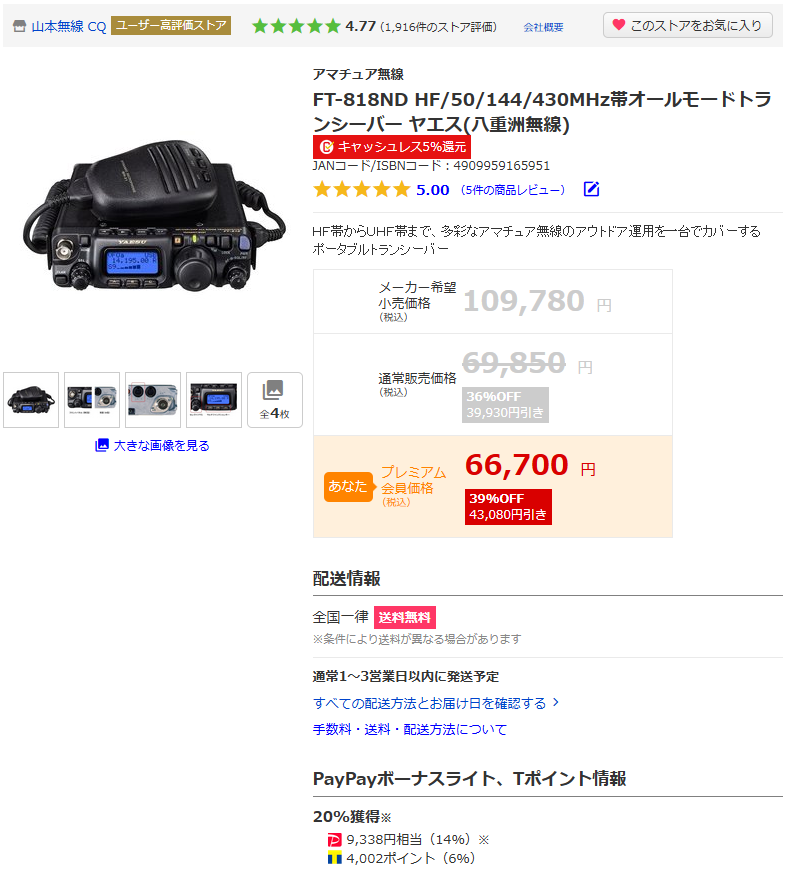Select the first radio-with-microphone thumbnail
This screenshot has height=870, width=785.
(31, 399)
